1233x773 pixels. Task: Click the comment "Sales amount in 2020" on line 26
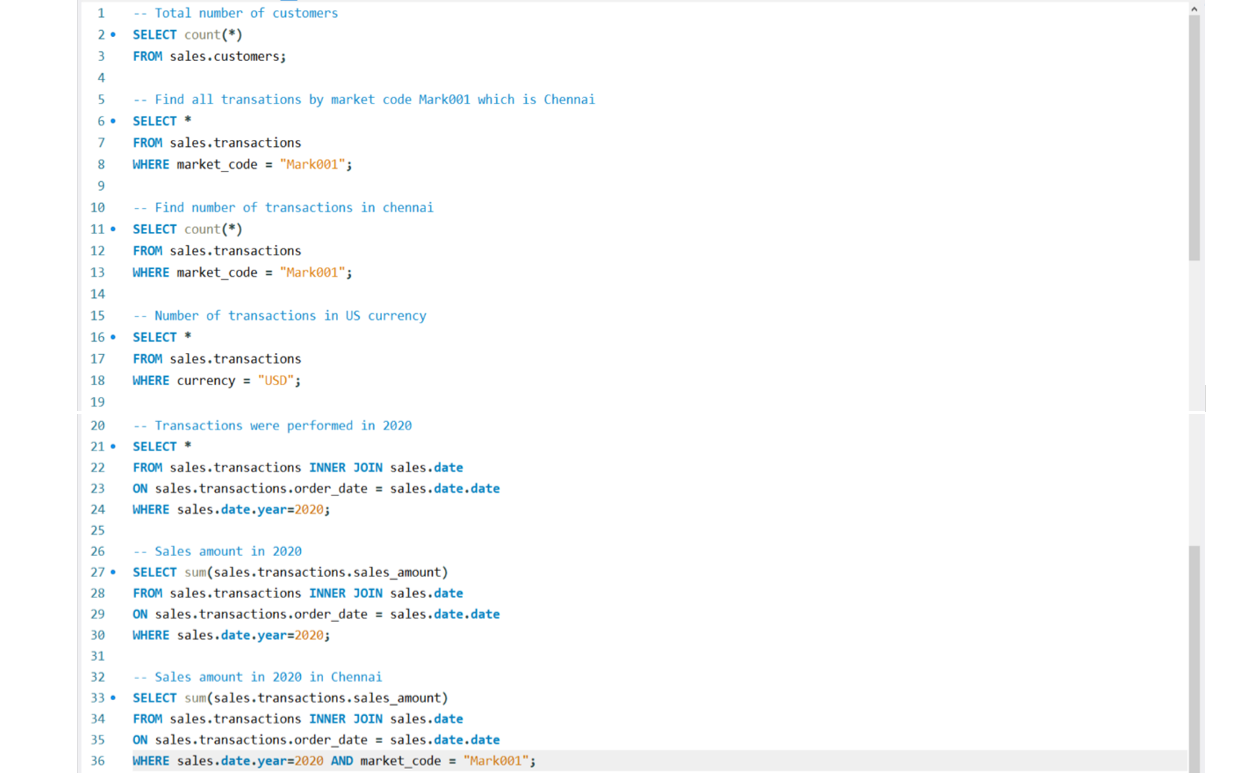[217, 552]
